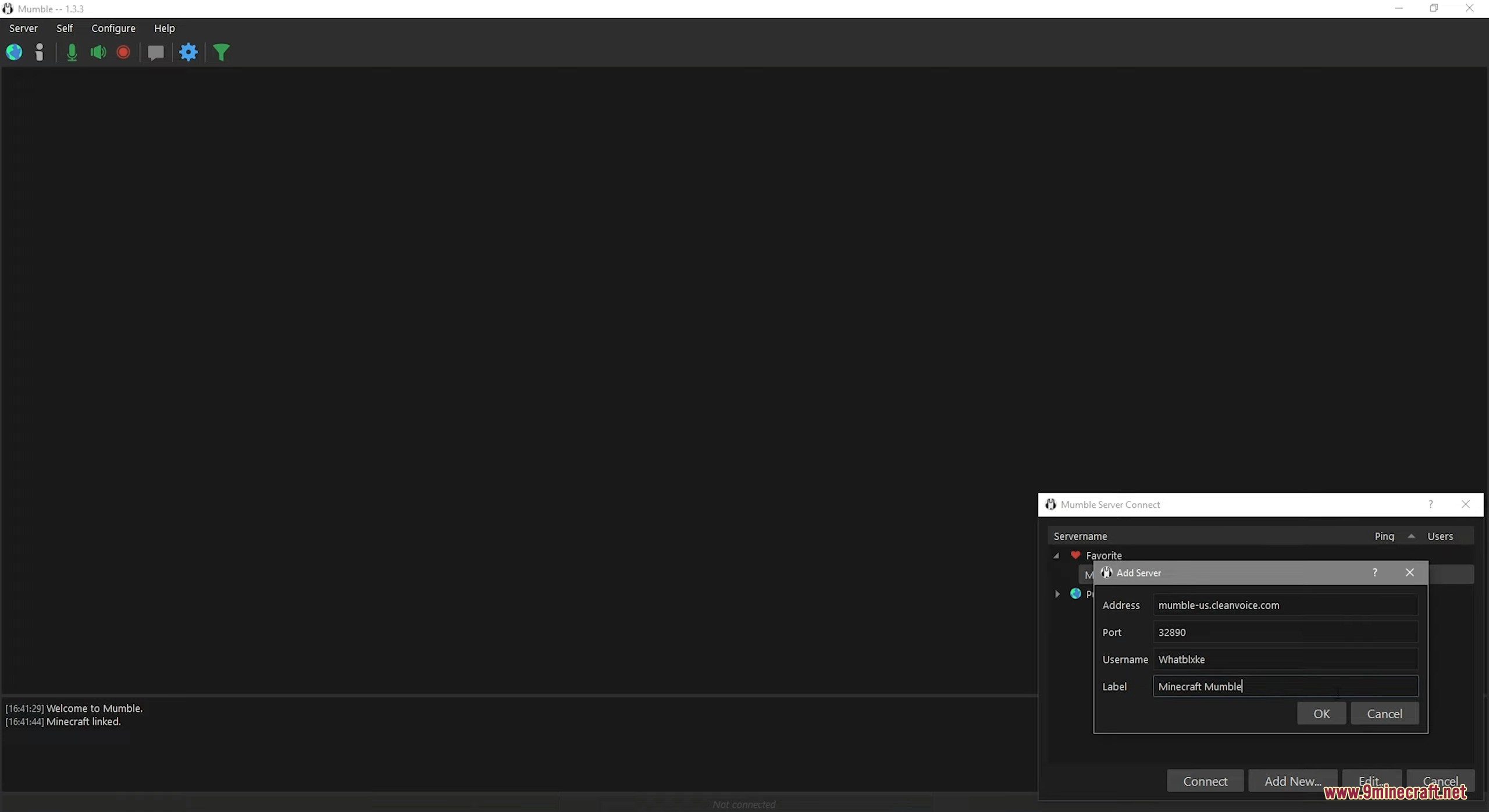Cancel the Add Server dialog
This screenshot has height=812, width=1489.
(1384, 714)
